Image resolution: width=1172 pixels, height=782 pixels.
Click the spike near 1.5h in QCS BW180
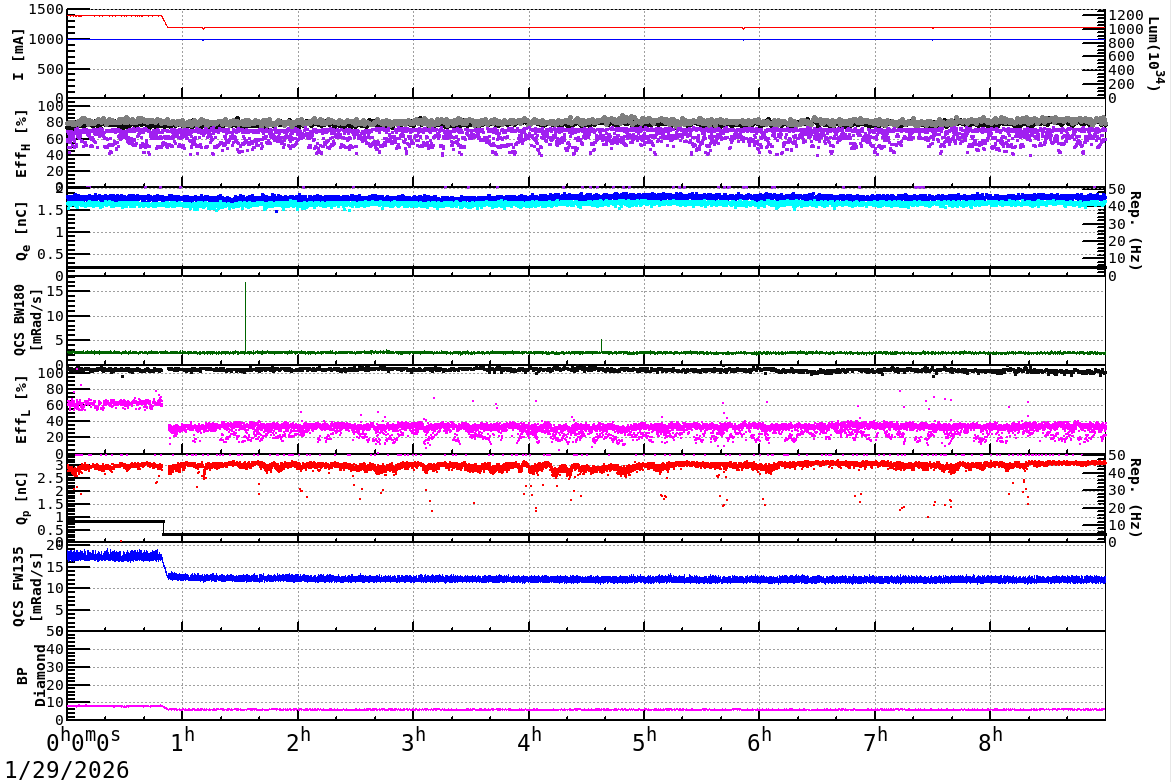(247, 310)
